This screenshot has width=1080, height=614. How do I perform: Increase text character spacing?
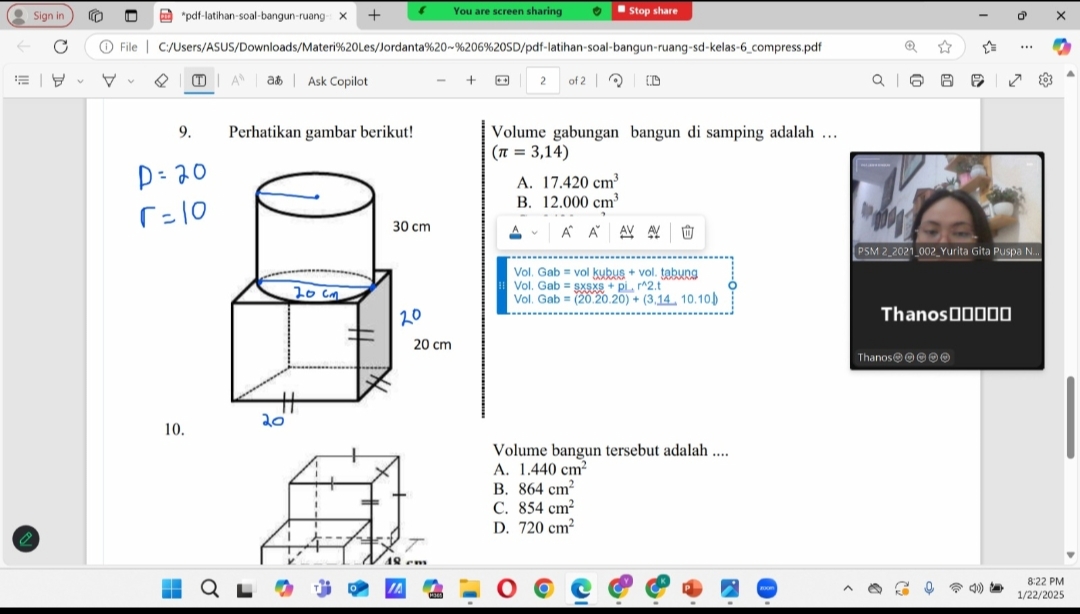(x=626, y=232)
